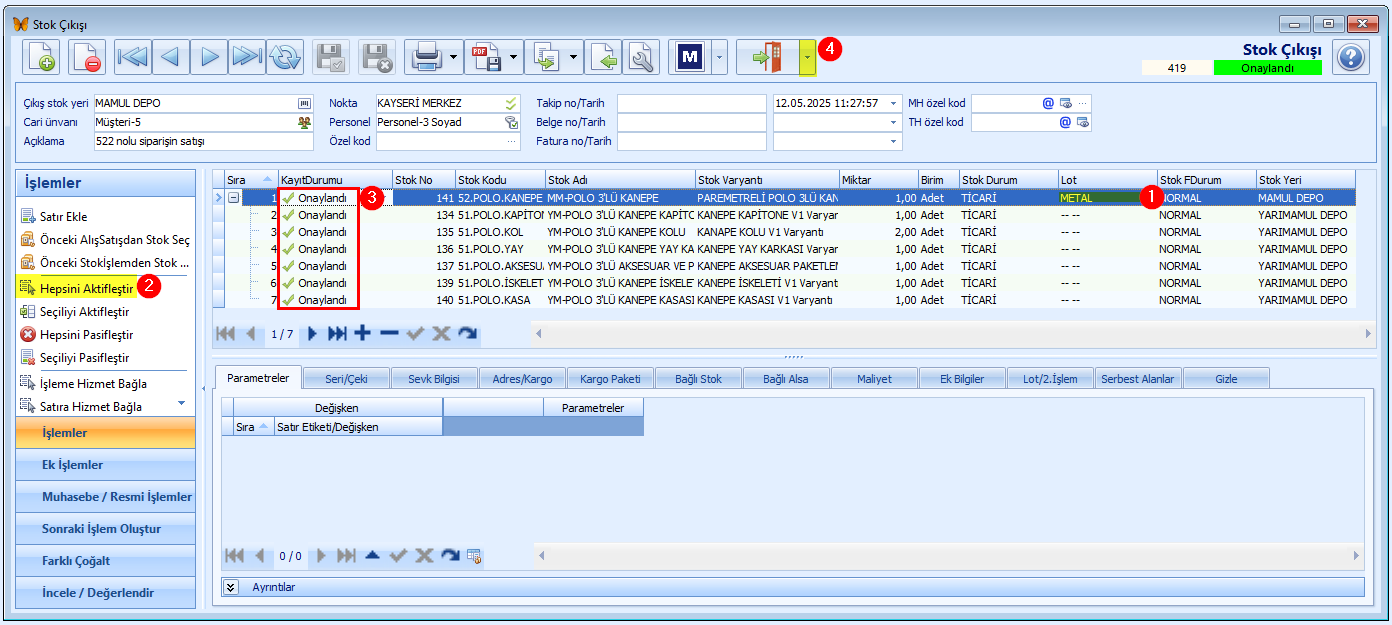This screenshot has height=625, width=1392.
Task: Click Hepsini Pasifleştir
Action: 86,334
